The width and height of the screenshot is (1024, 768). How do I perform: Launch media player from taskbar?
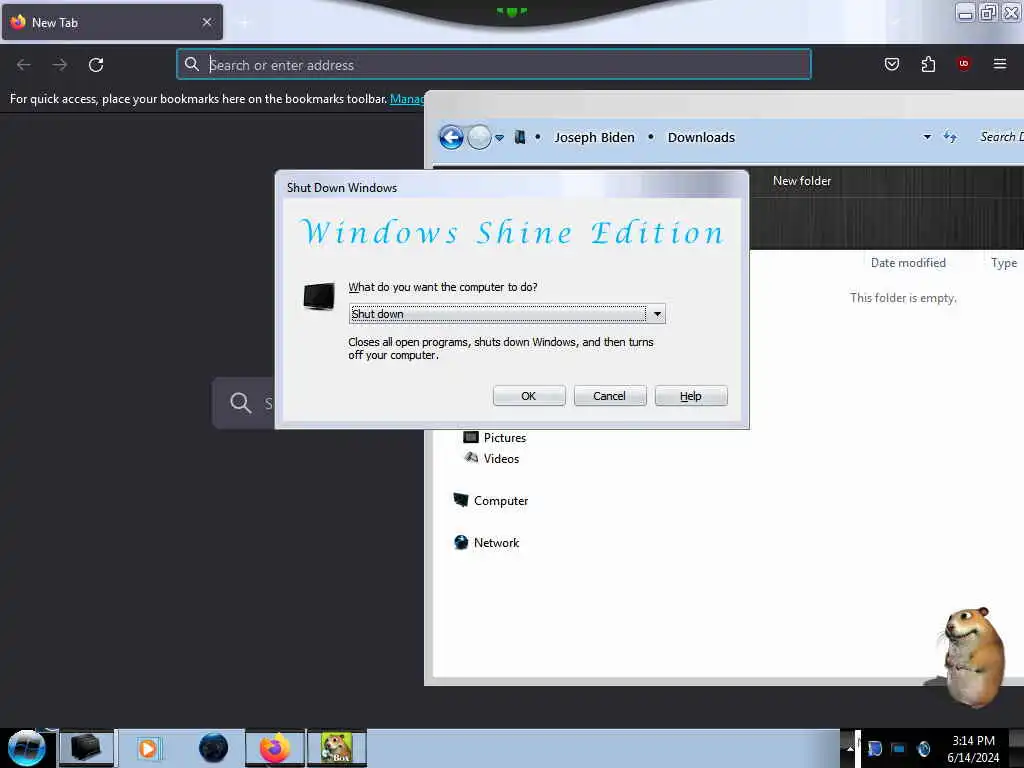click(x=148, y=748)
